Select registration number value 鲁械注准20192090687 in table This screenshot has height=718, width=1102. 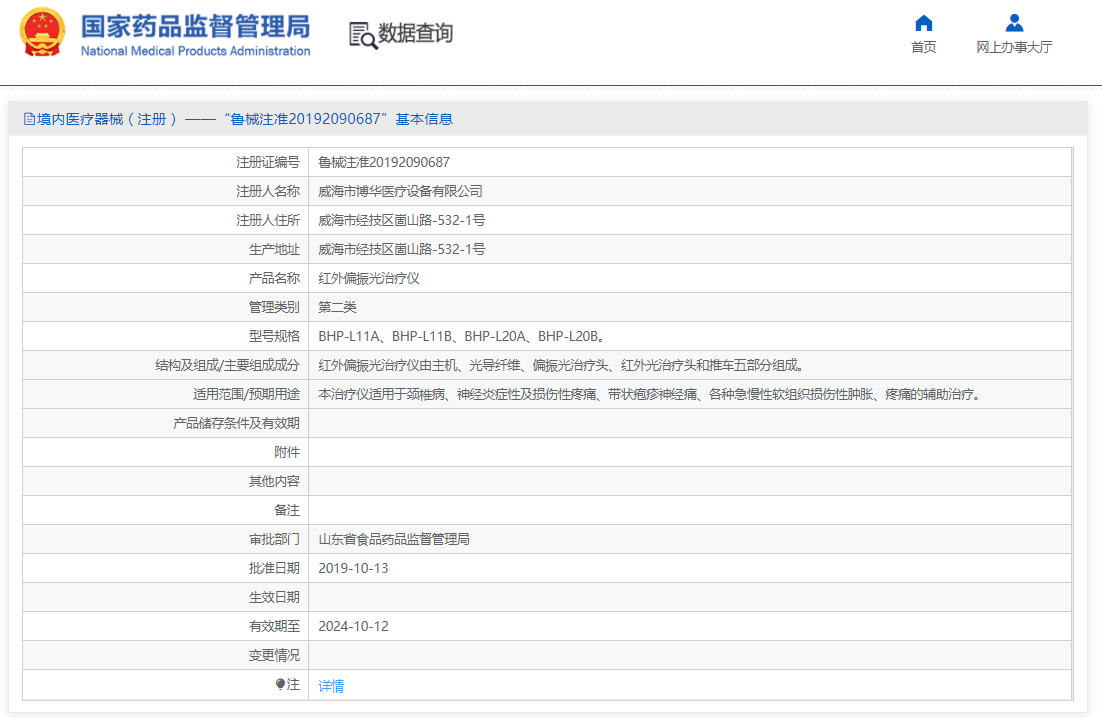pyautogui.click(x=384, y=162)
